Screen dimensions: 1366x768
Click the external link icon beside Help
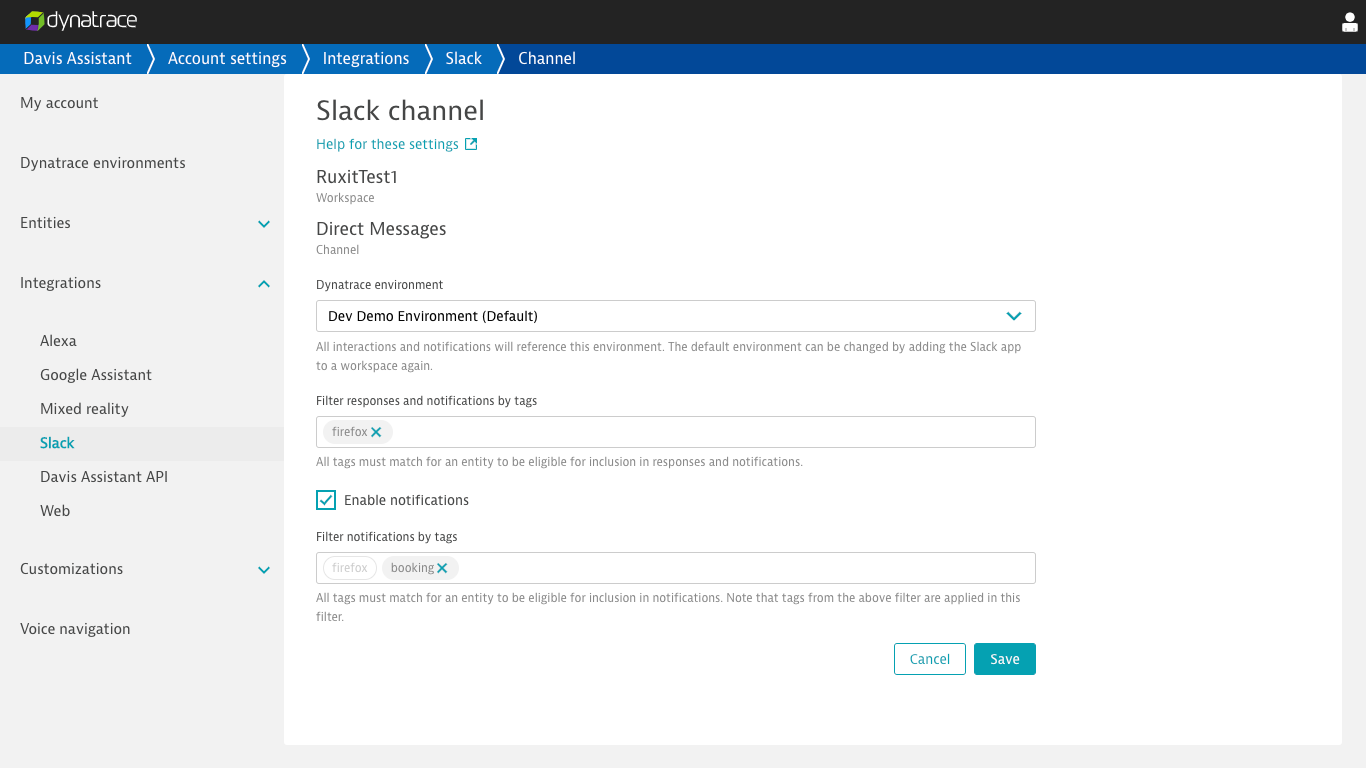click(x=471, y=144)
